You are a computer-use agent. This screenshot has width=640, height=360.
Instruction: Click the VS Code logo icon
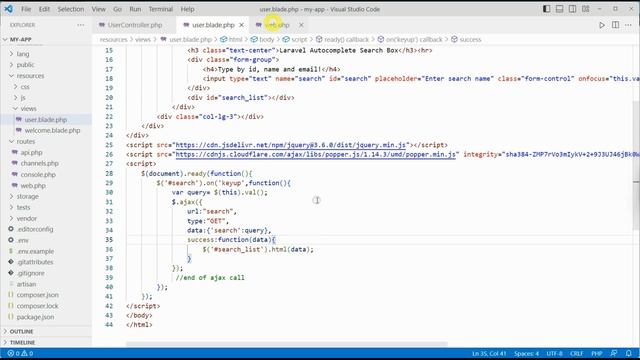point(8,9)
